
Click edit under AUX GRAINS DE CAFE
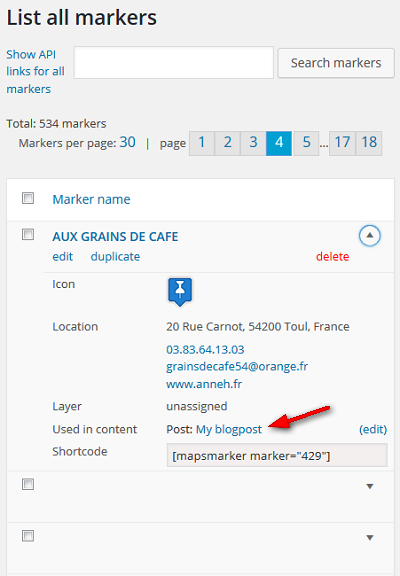[x=63, y=256]
